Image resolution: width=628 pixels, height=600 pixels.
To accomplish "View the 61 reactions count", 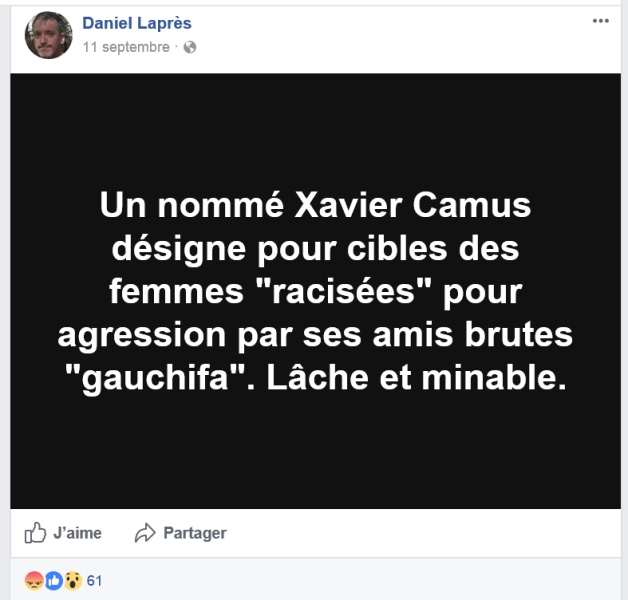I will coord(95,580).
